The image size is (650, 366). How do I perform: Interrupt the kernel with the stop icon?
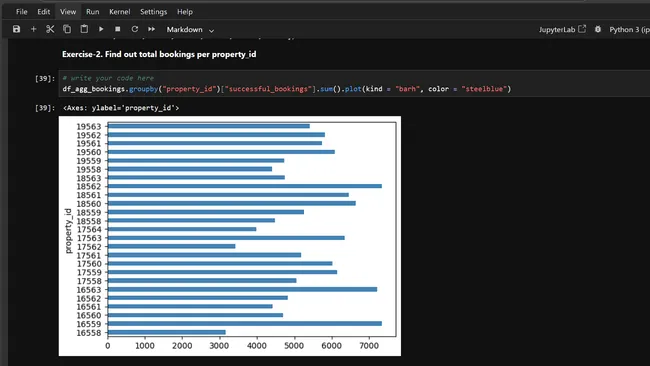(x=118, y=29)
